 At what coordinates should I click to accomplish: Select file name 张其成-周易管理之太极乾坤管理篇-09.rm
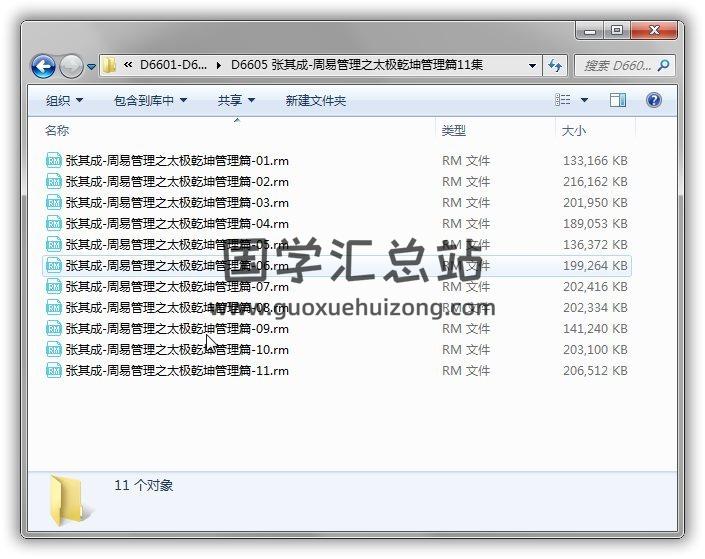tap(177, 329)
